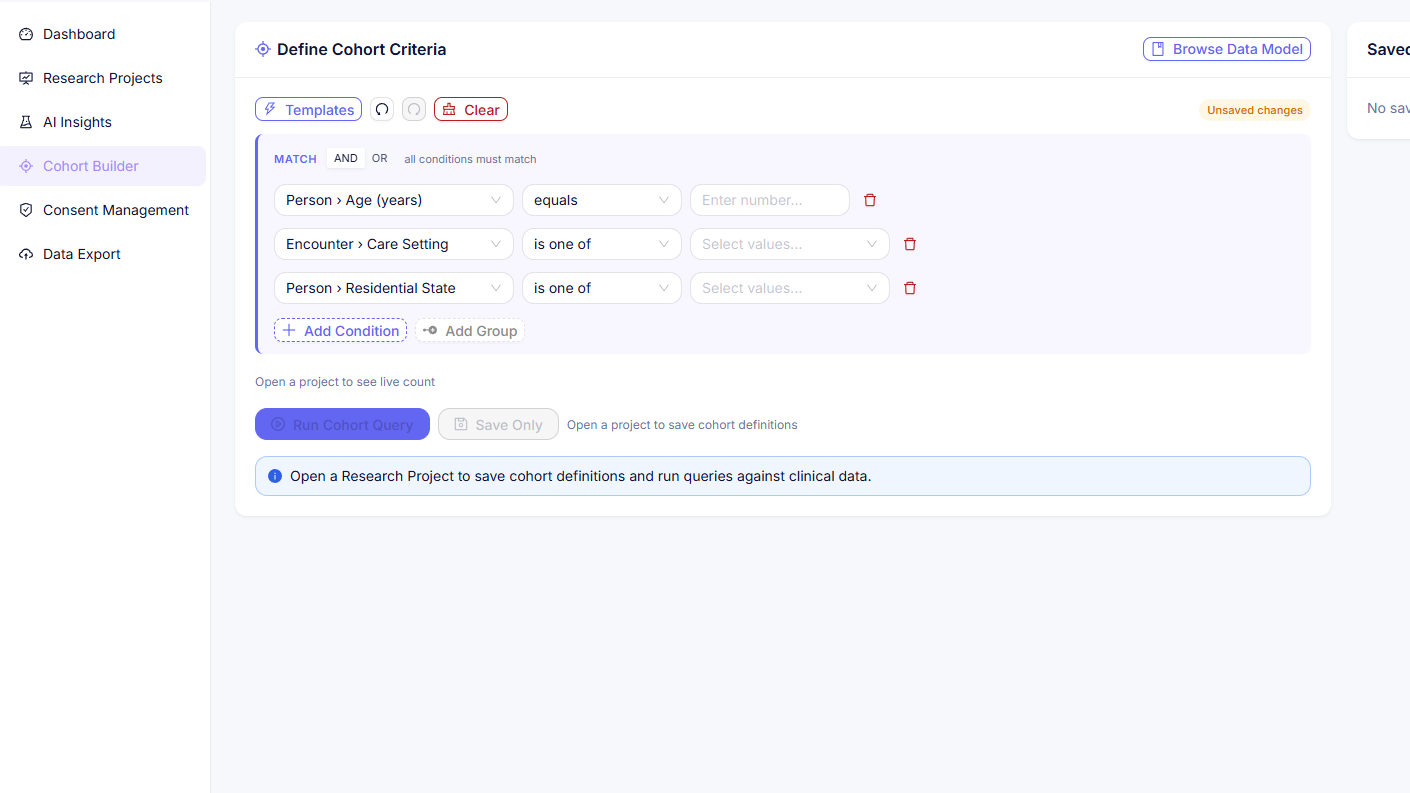Focus the Enter number input field

pyautogui.click(x=770, y=200)
